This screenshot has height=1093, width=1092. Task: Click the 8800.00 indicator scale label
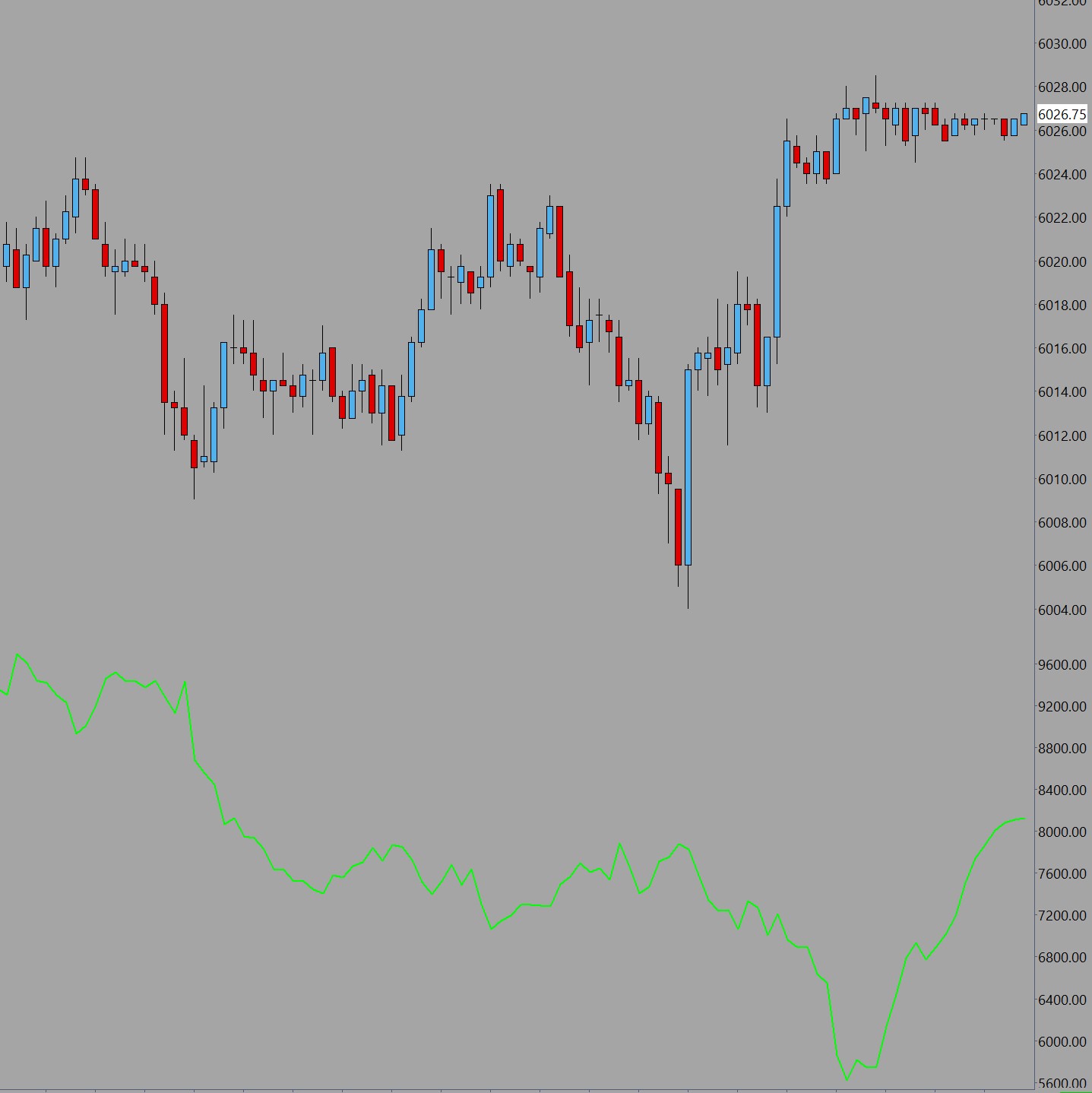pos(1062,749)
